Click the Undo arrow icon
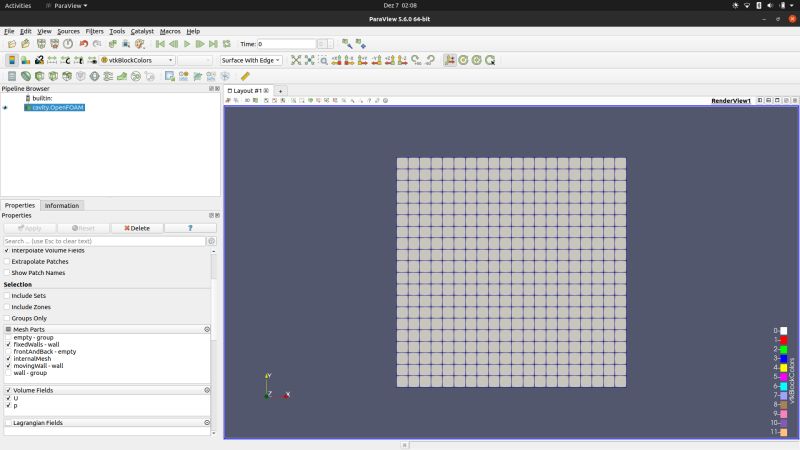The width and height of the screenshot is (800, 450). (84, 44)
